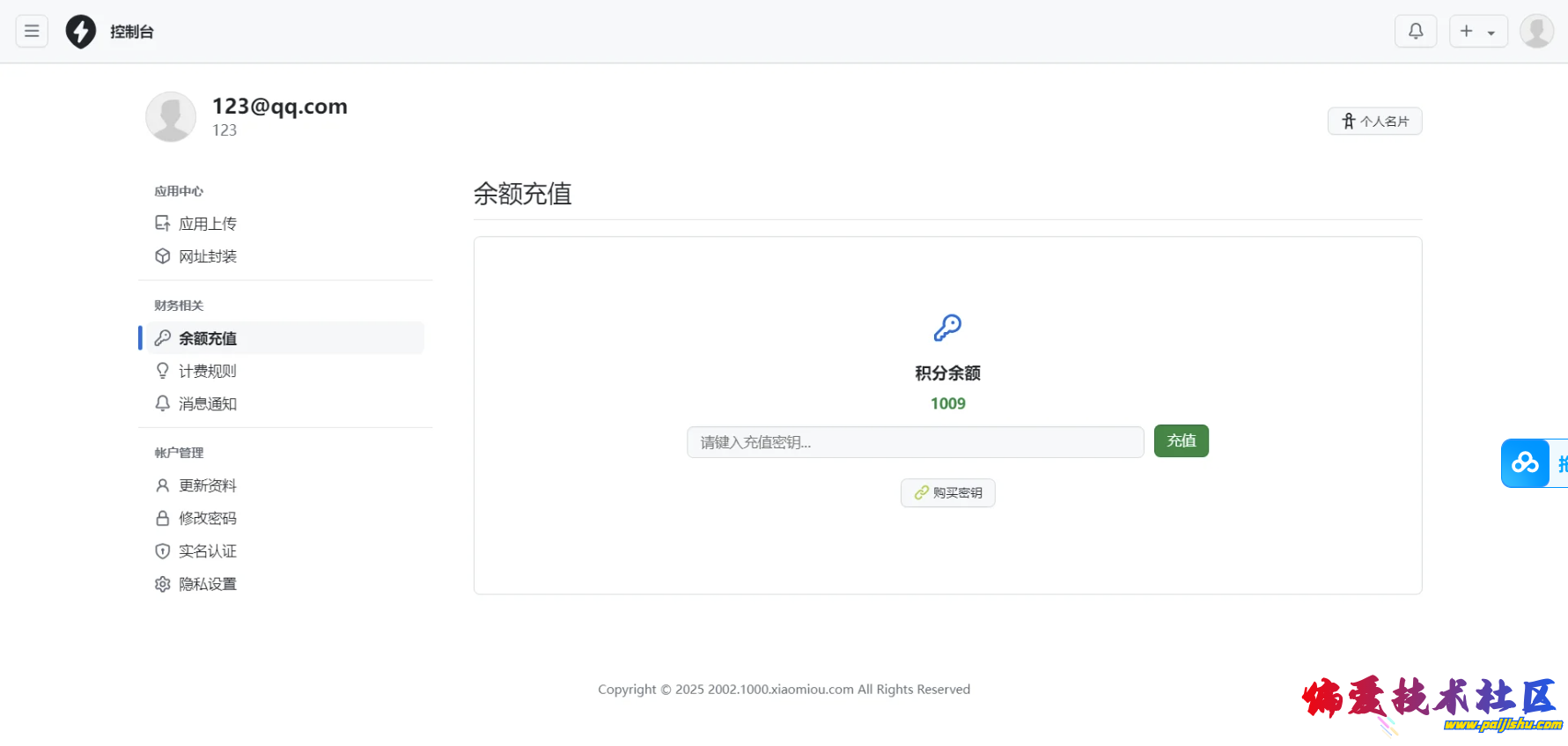Screen dimensions: 1568x746
Task: Open 隐私设置 settings
Action: tap(207, 584)
